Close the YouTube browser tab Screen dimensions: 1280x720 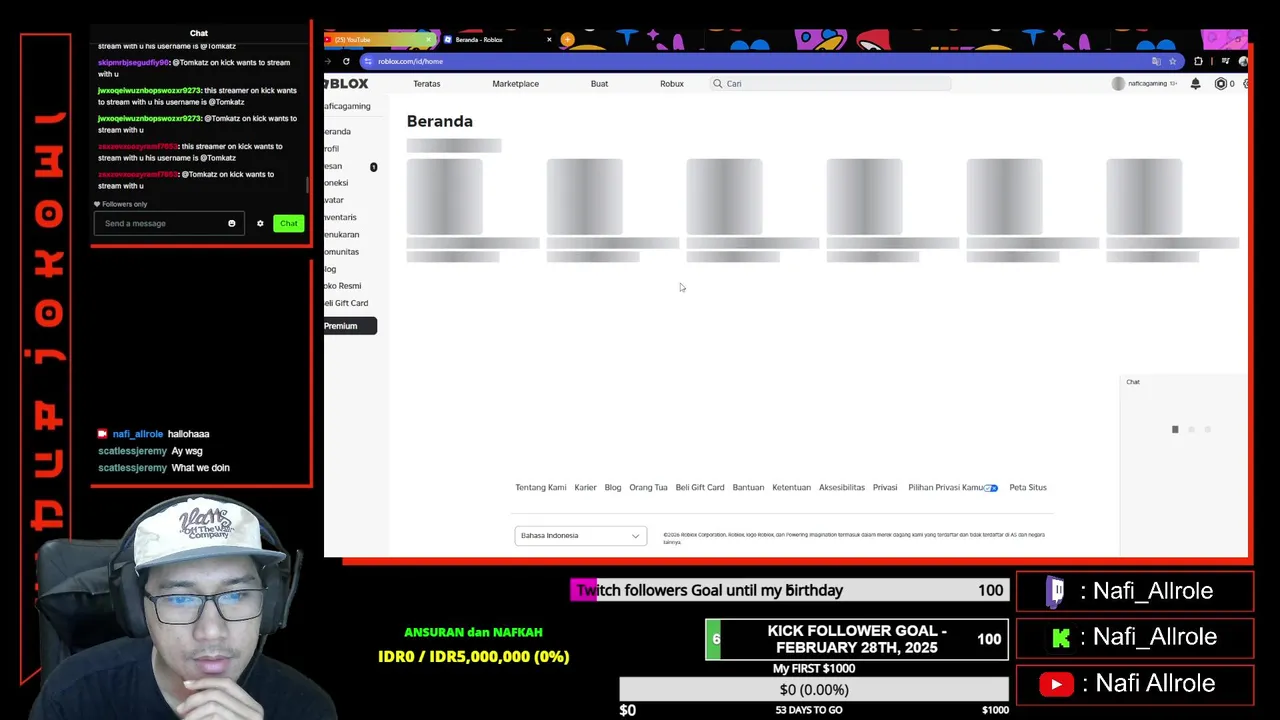(429, 40)
